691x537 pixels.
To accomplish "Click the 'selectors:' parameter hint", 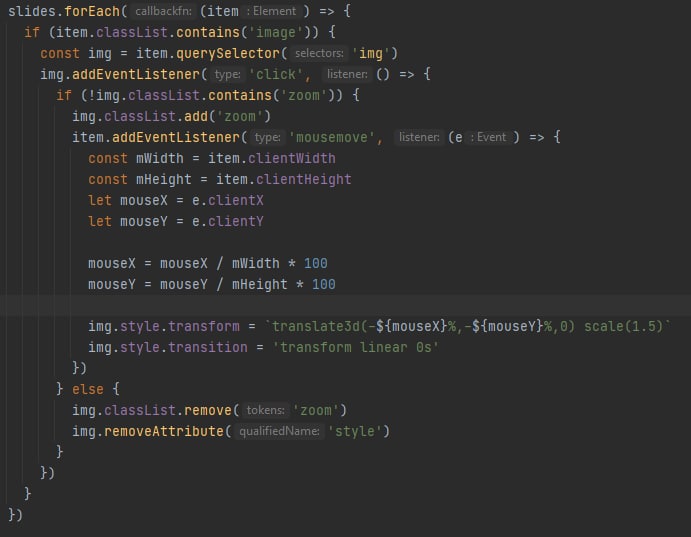I will tap(319, 53).
